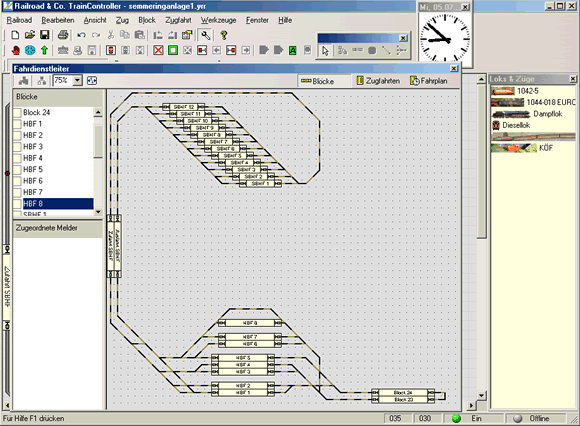The width and height of the screenshot is (580, 426).
Task: Click the hierarchy tree icon in Fahrdienstleiter toolbar
Action: point(42,81)
